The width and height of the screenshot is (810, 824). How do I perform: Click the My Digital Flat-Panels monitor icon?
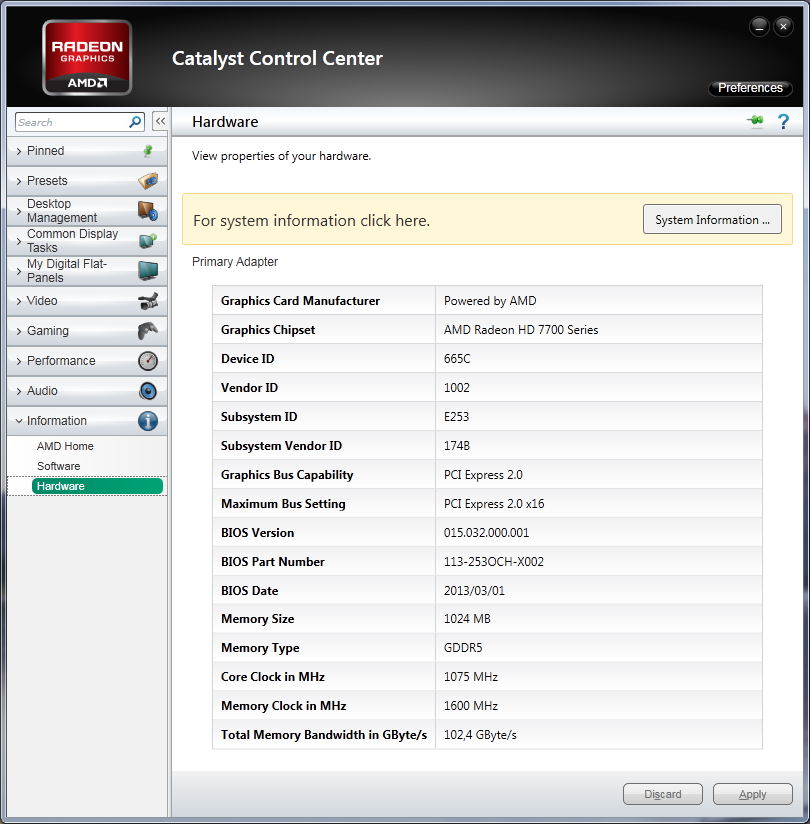pyautogui.click(x=148, y=271)
